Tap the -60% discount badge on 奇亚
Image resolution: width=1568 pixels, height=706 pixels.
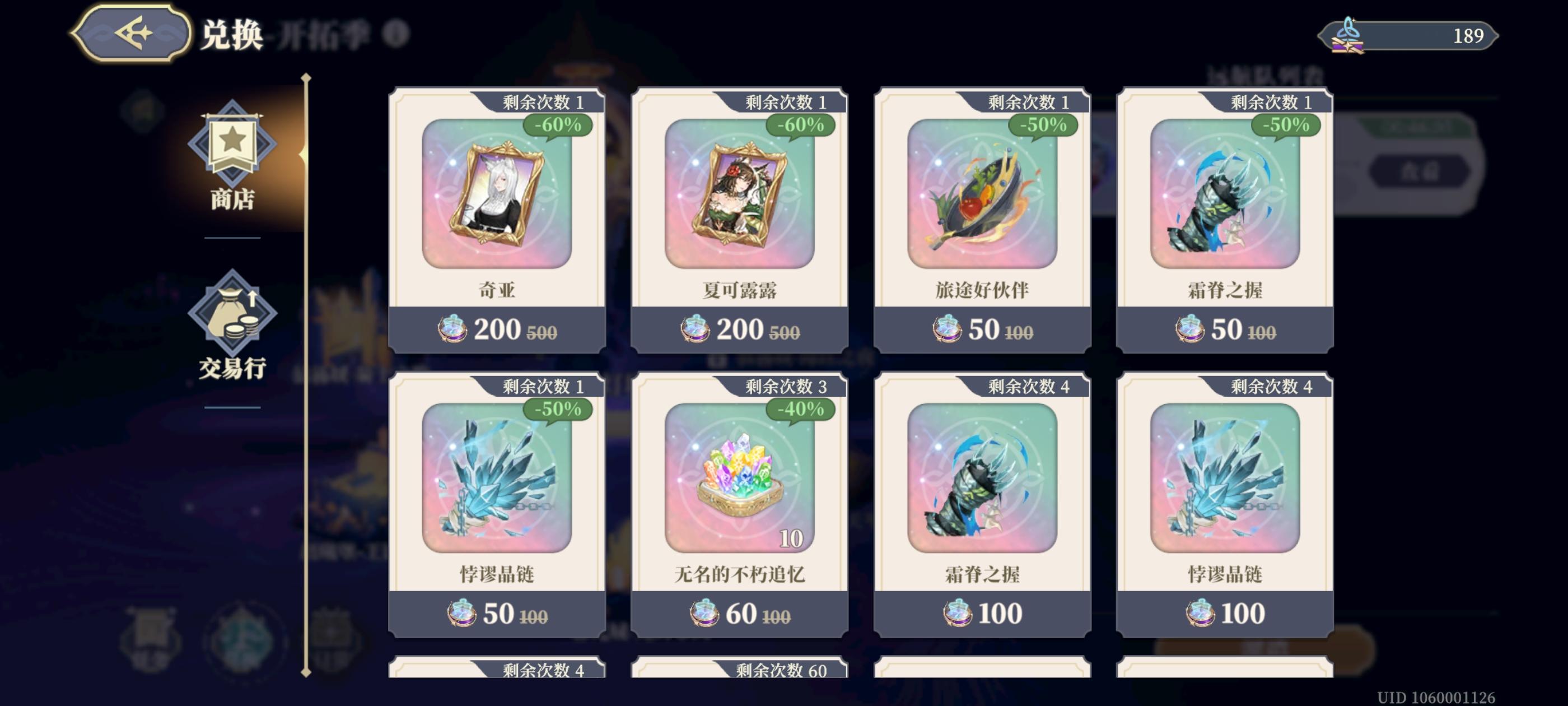(558, 126)
